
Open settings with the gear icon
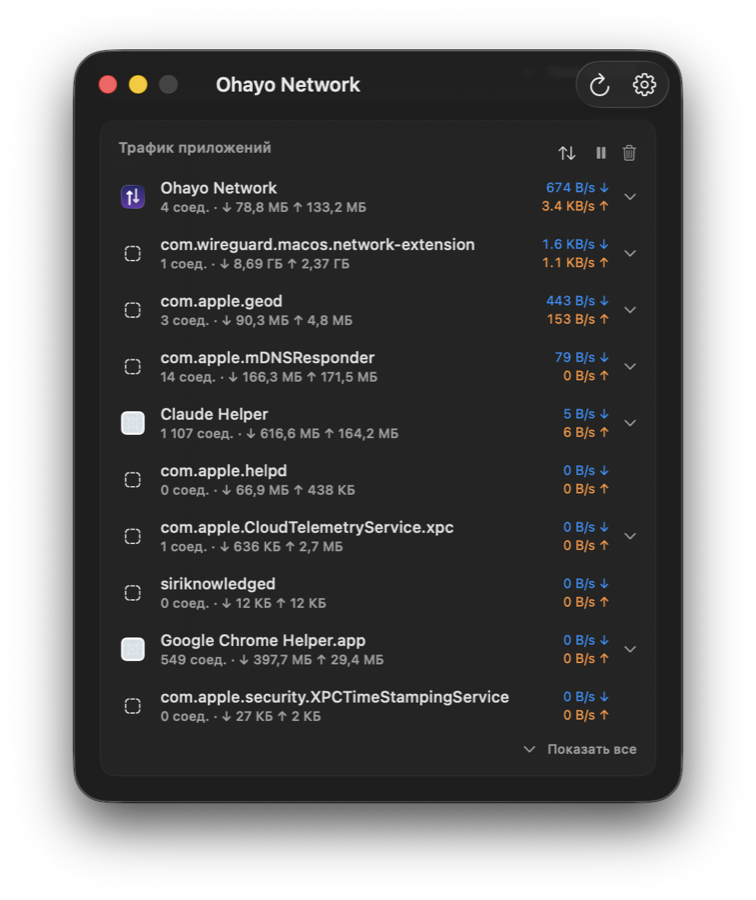point(644,85)
